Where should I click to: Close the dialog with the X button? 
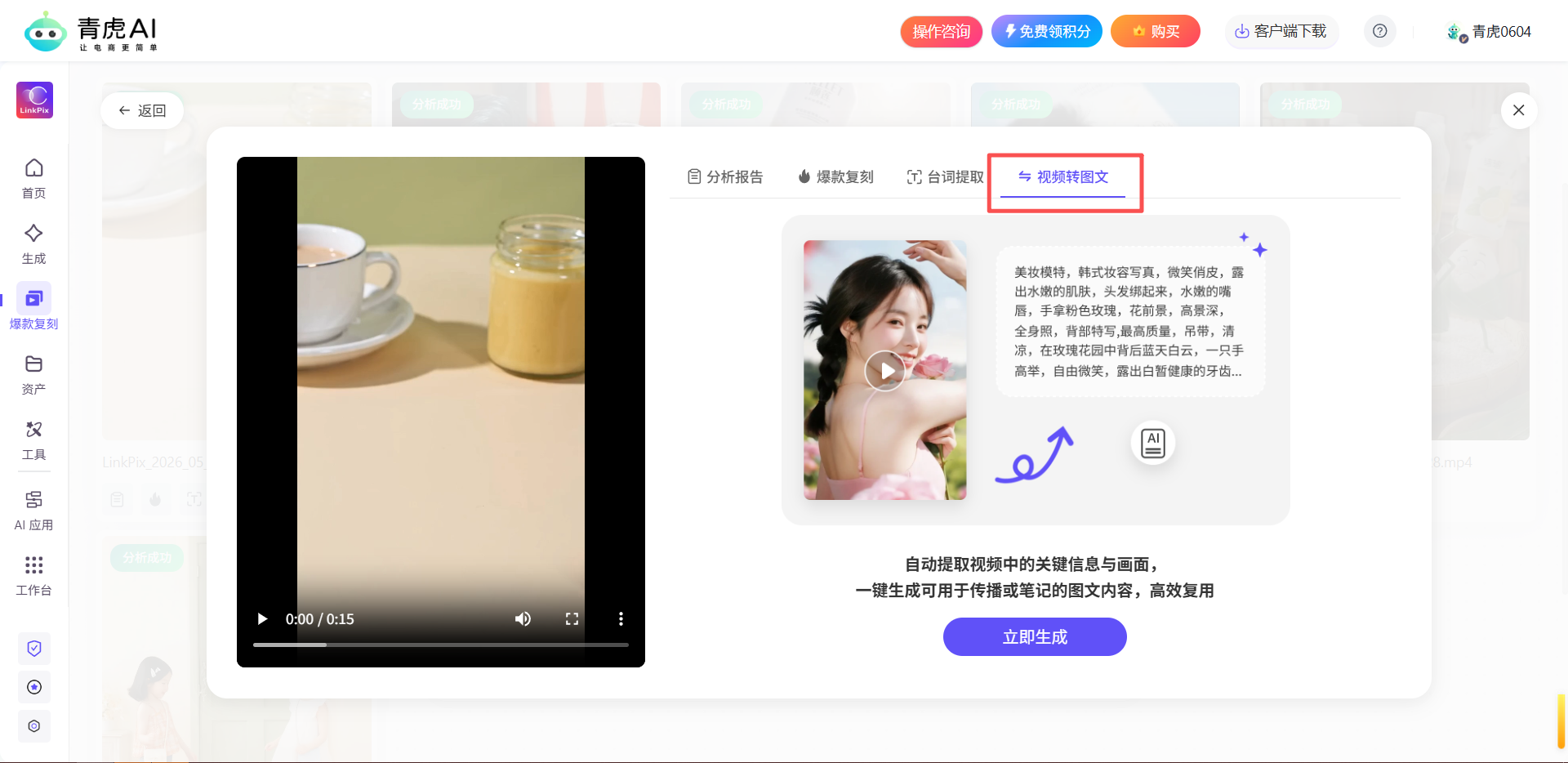tap(1518, 110)
